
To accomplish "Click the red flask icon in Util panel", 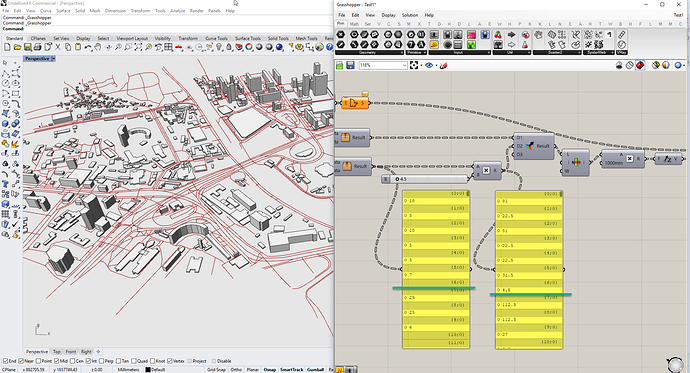I will tap(525, 44).
